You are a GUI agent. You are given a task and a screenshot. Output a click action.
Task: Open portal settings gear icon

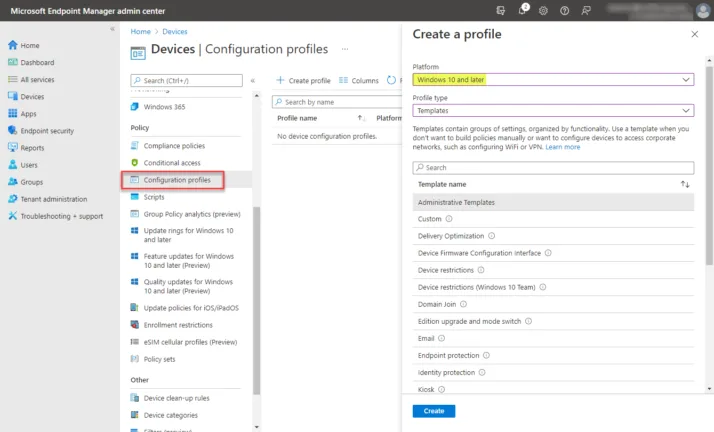(543, 10)
